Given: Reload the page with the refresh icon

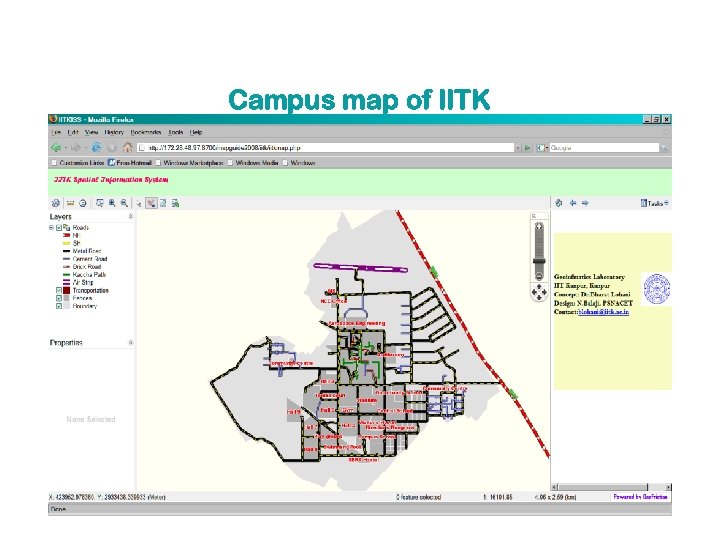Looking at the screenshot, I should pyautogui.click(x=96, y=147).
